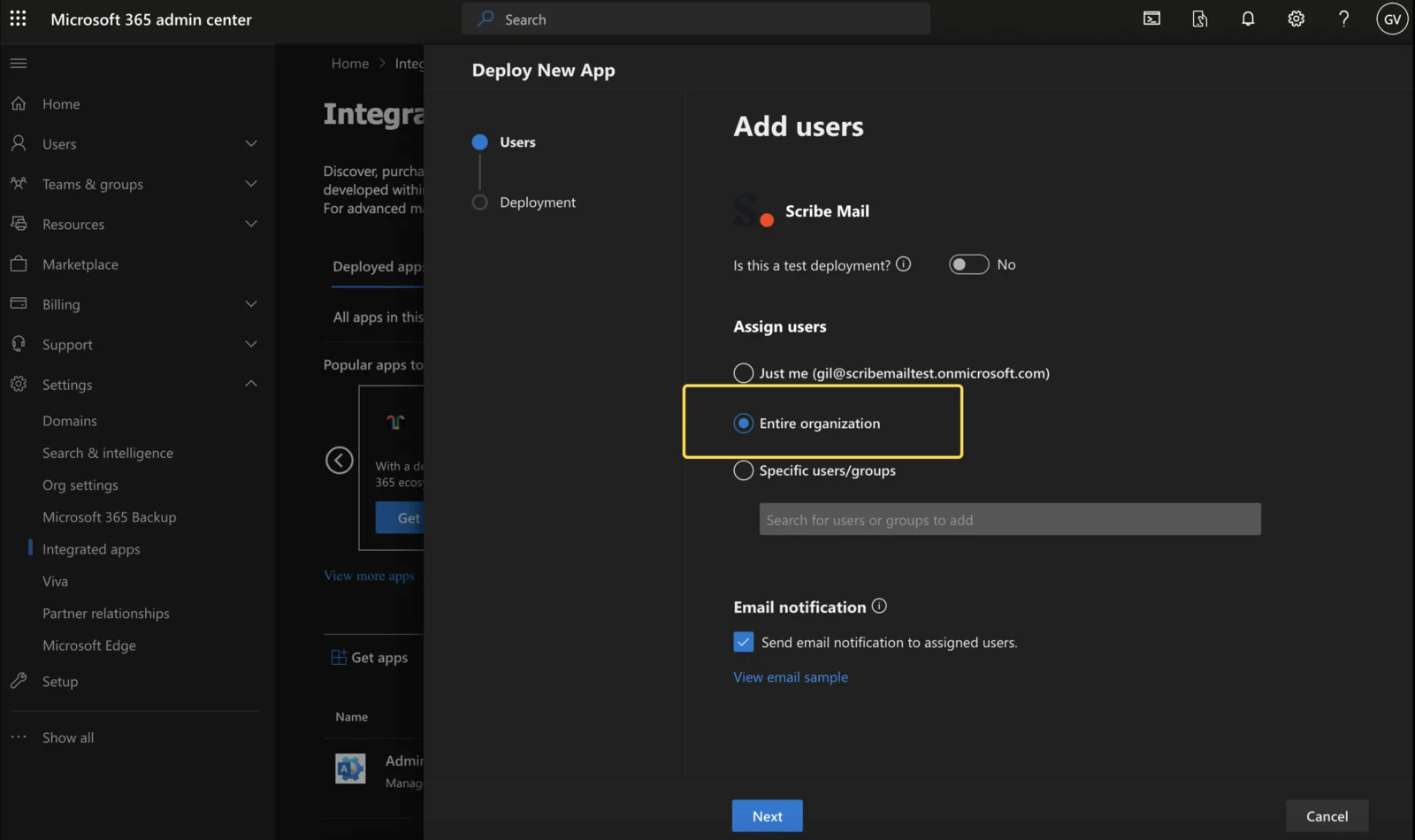
Task: Expand the Resources chevron
Action: pyautogui.click(x=251, y=224)
